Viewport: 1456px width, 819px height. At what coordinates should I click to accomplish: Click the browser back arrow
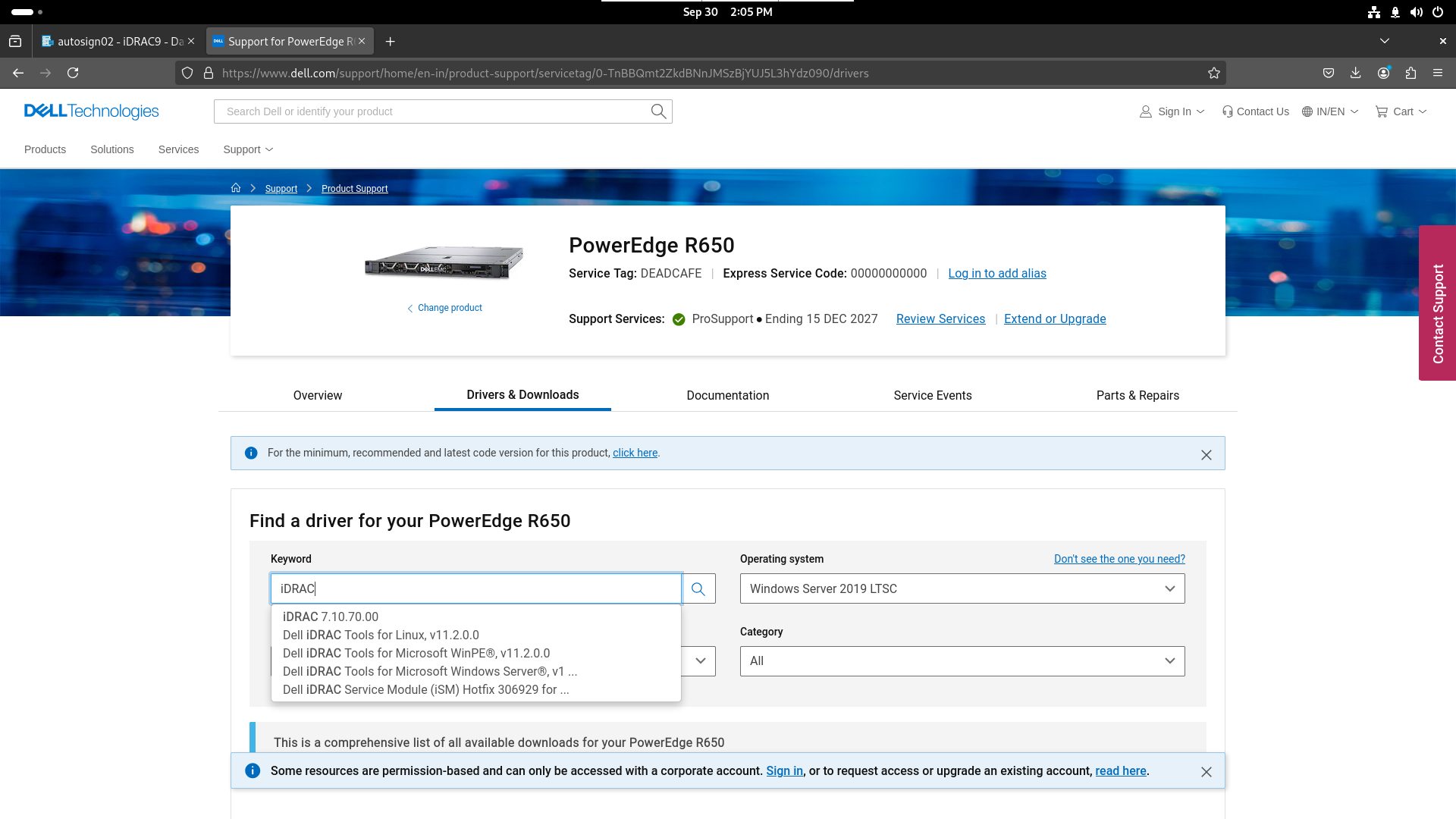pos(18,73)
